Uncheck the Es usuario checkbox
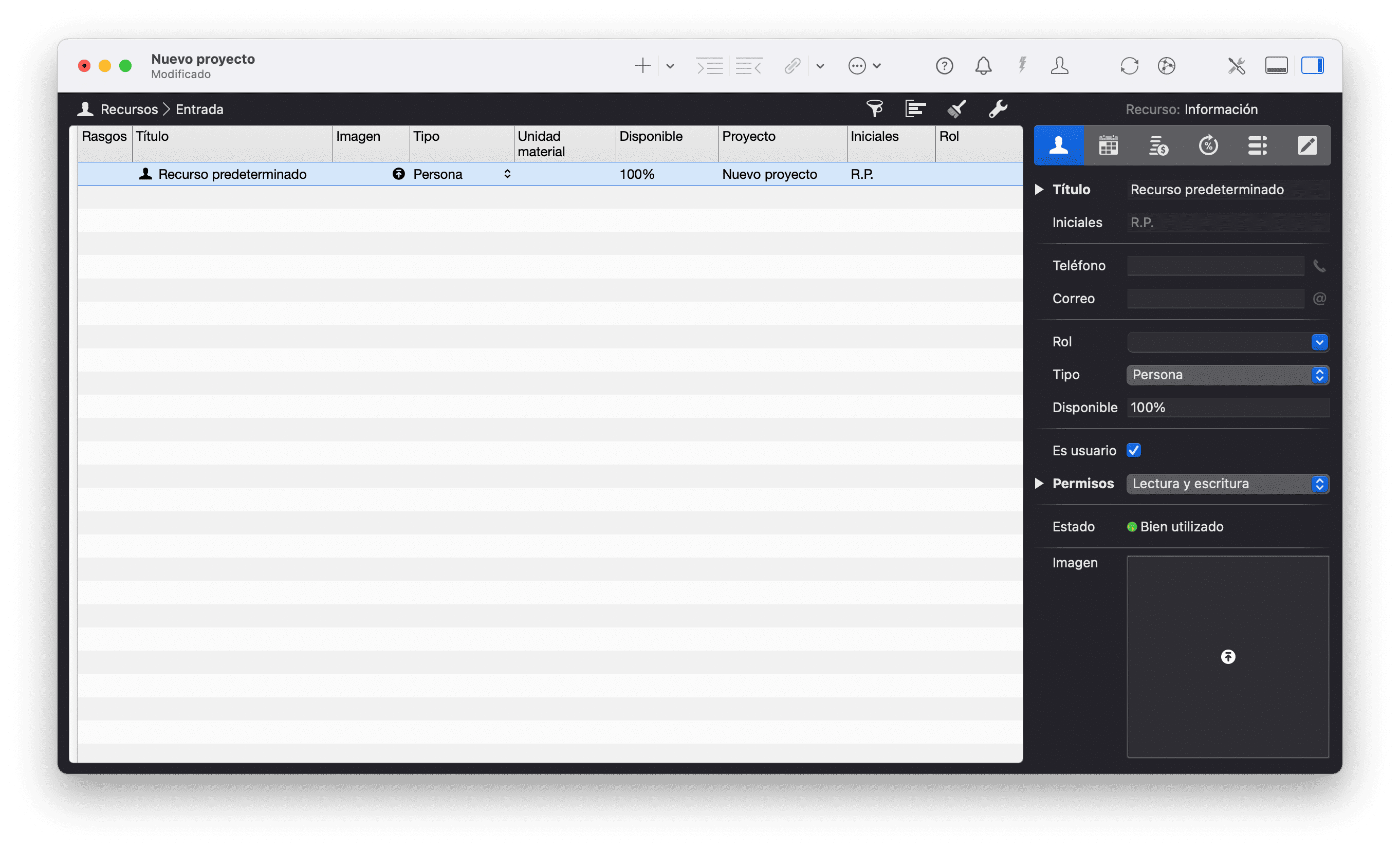 tap(1134, 451)
